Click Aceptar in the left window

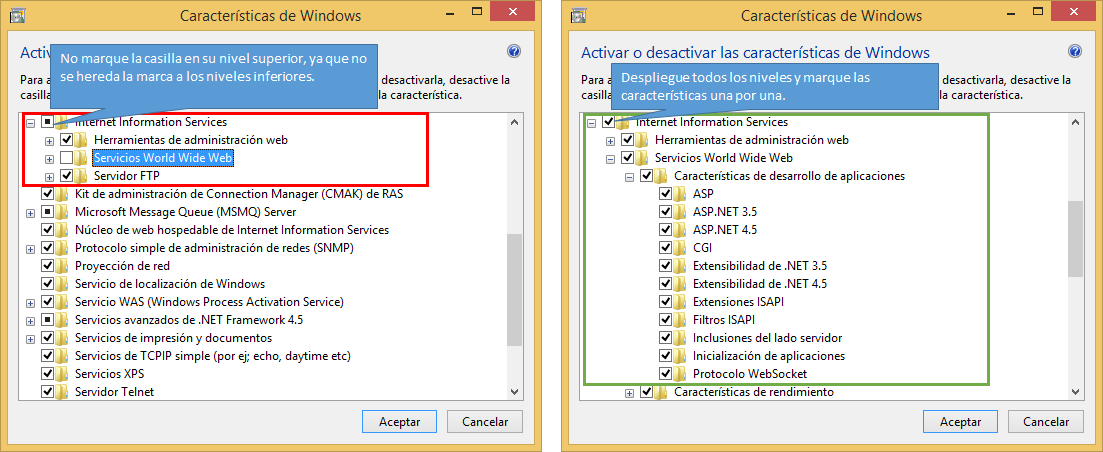pyautogui.click(x=400, y=422)
